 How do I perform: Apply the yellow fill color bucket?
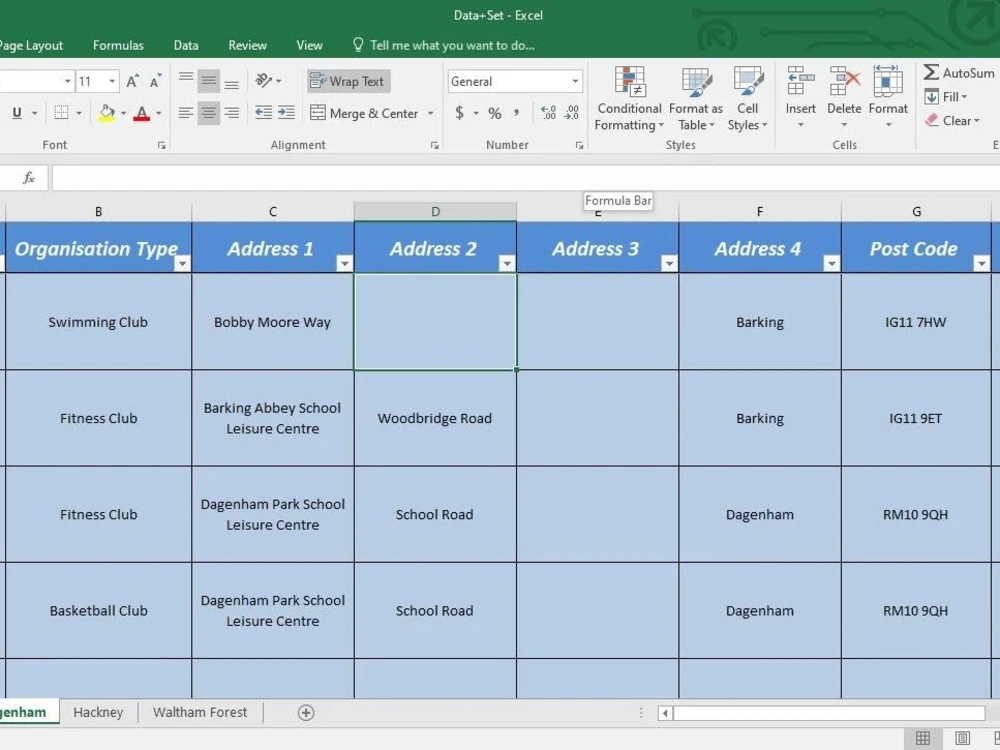click(x=107, y=113)
